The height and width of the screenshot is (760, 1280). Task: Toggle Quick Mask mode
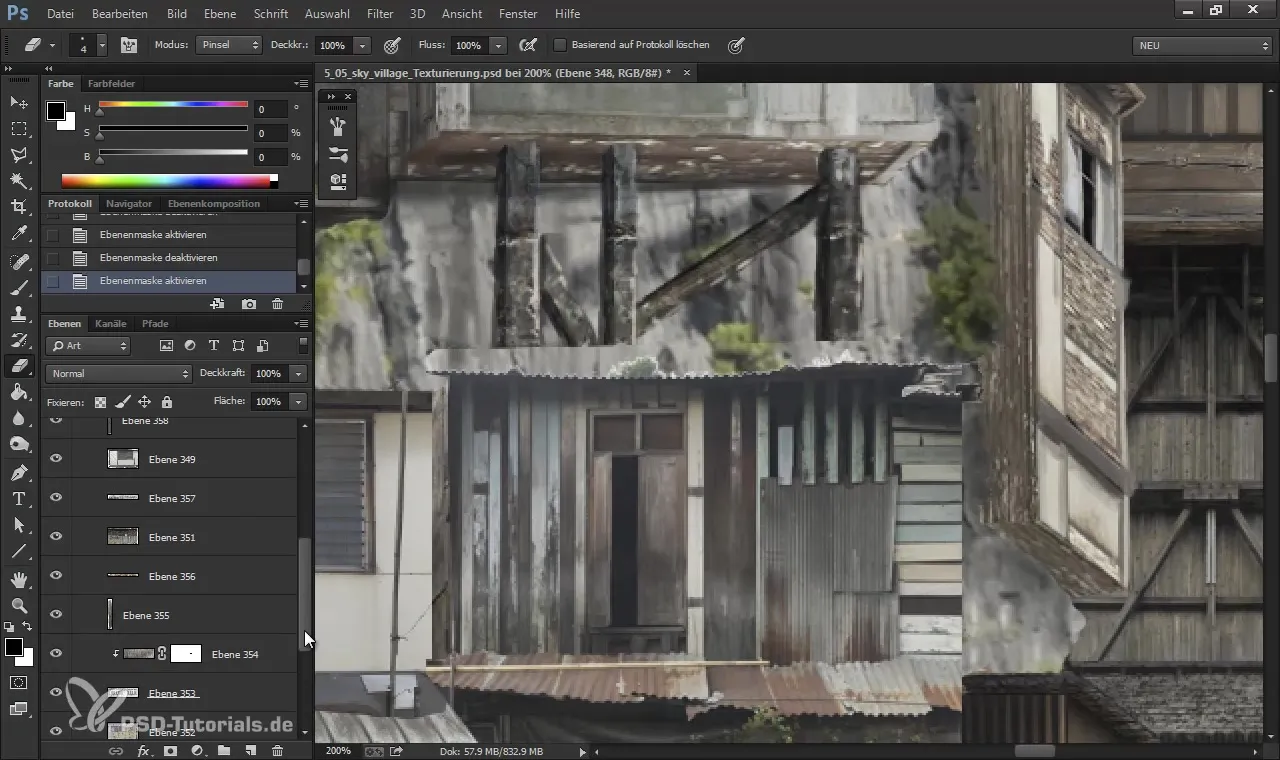[19, 683]
